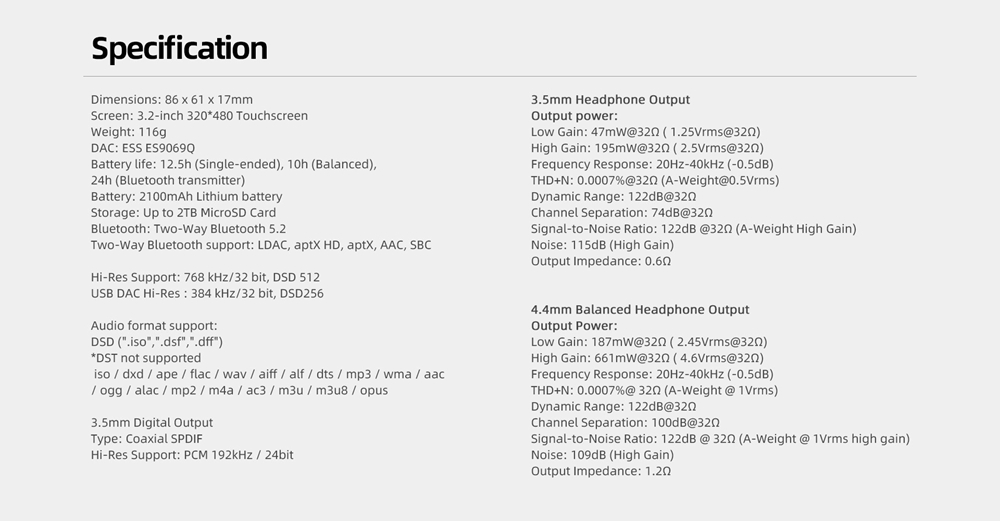Click the Battery: 2100mAh Lithium battery line
1000x521 pixels.
[186, 197]
